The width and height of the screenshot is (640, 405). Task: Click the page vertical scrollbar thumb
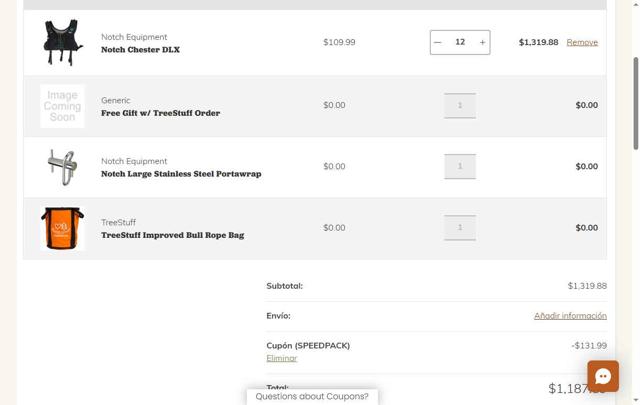click(636, 103)
